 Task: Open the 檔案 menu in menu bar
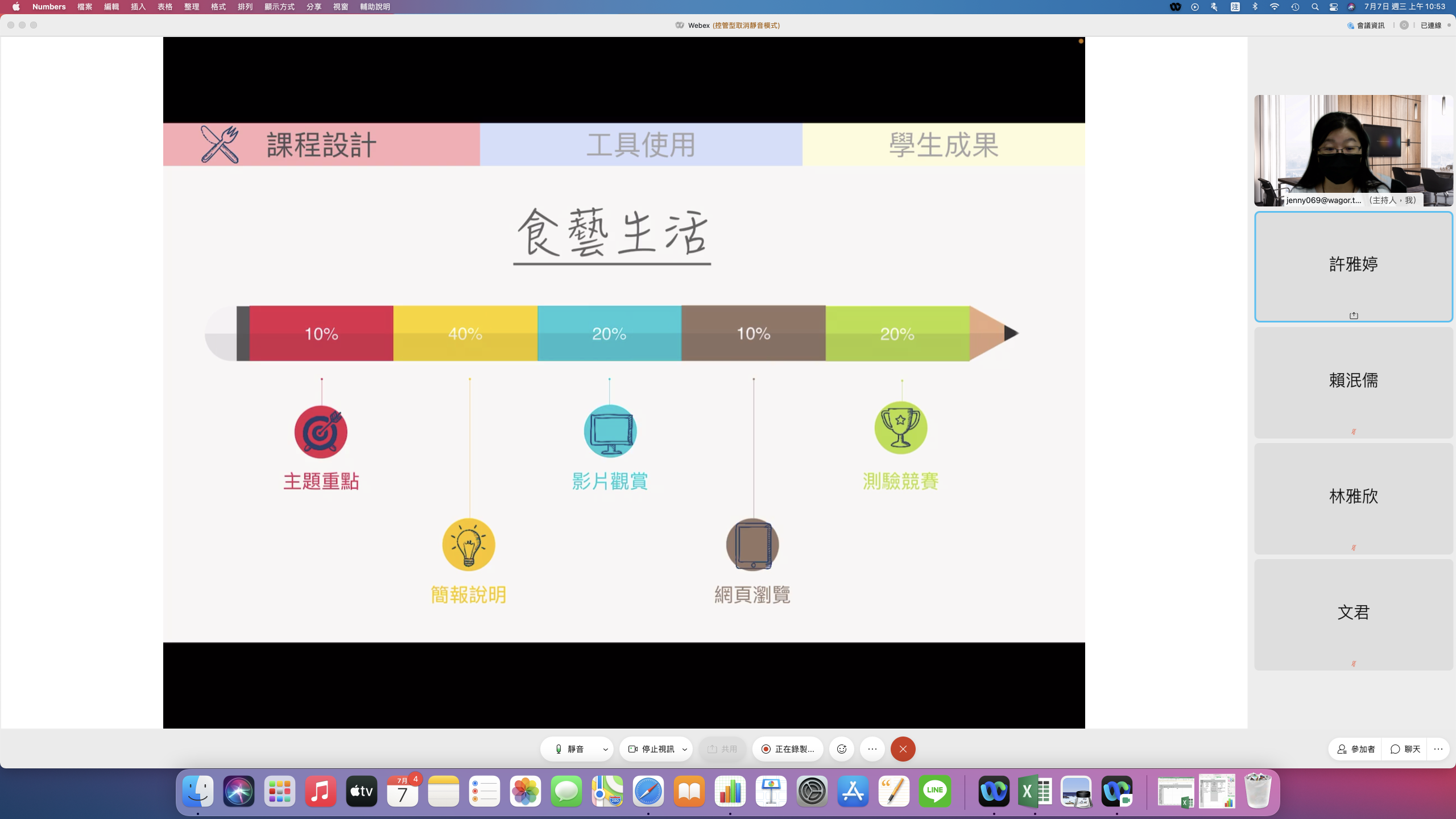(85, 7)
